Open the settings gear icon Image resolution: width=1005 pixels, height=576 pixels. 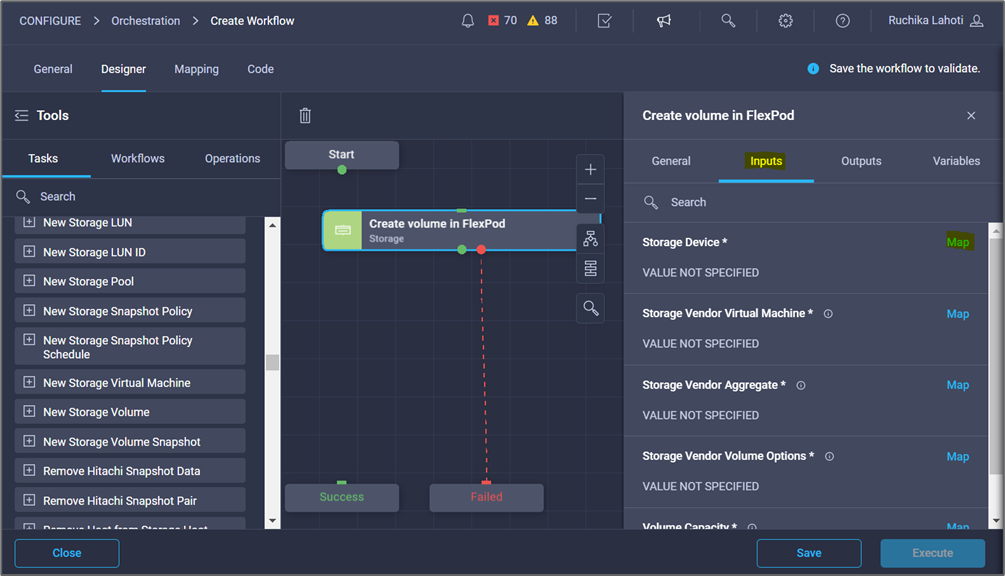tap(786, 21)
